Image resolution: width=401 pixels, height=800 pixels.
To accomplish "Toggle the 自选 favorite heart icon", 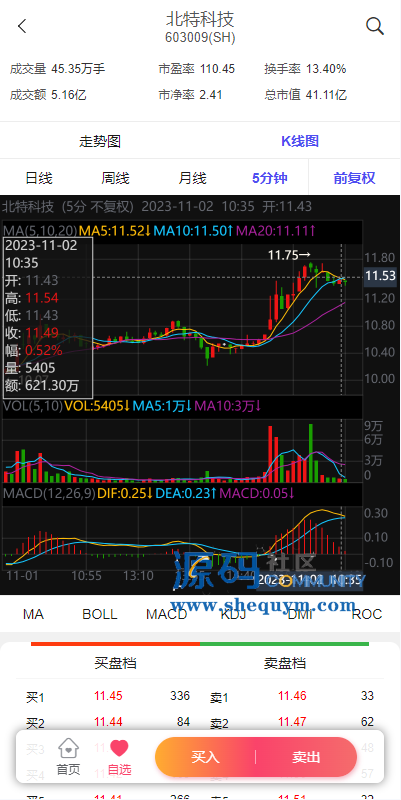I will tap(119, 748).
